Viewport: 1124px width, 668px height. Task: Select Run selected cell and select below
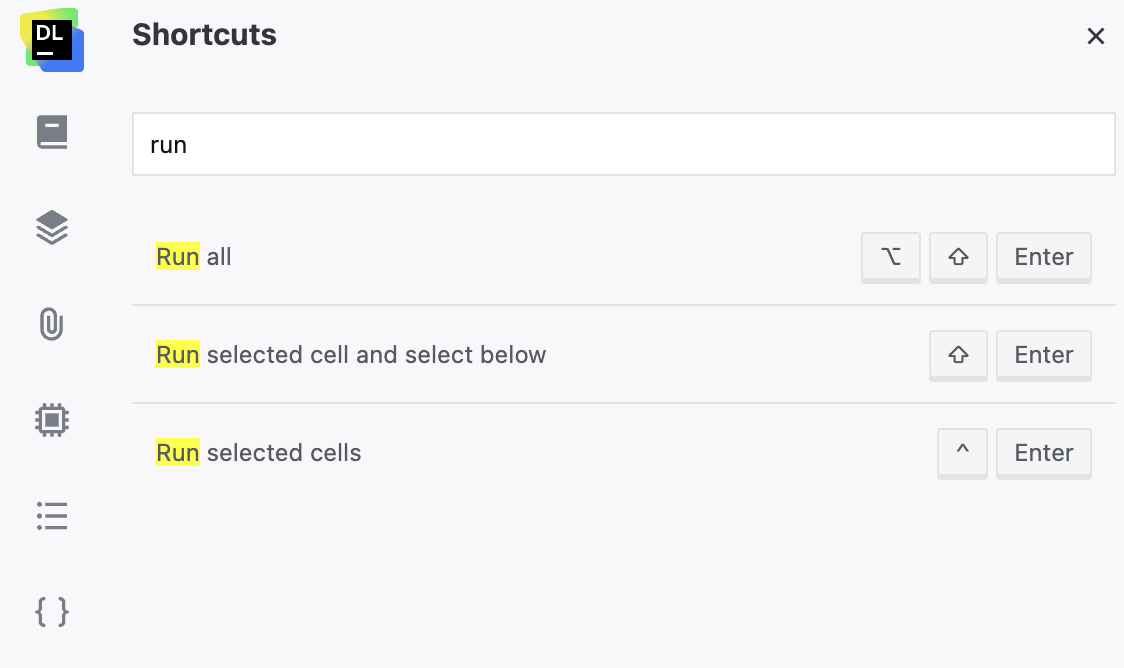pos(350,355)
